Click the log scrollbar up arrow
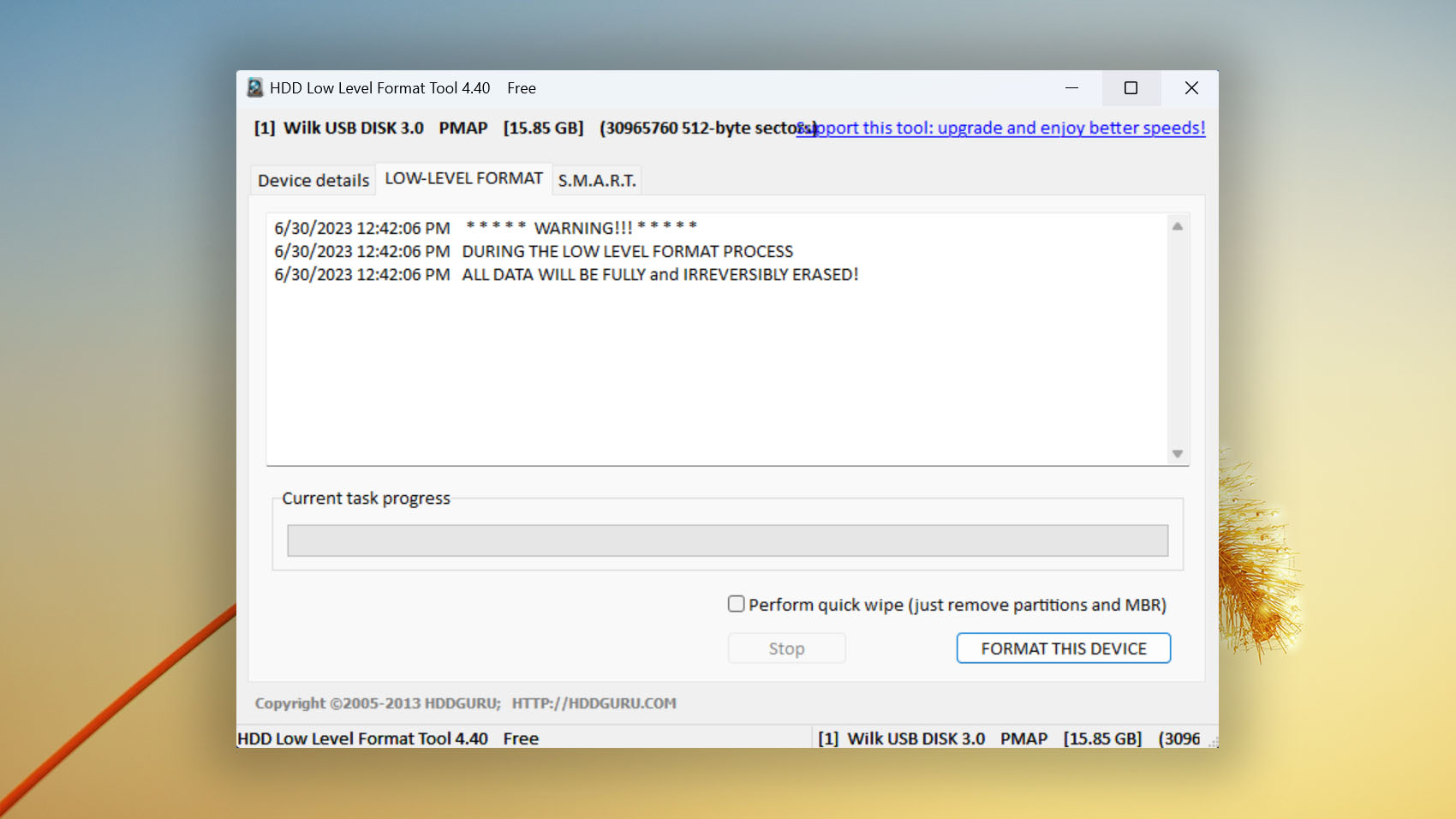Viewport: 1456px width, 819px height. 1178,226
